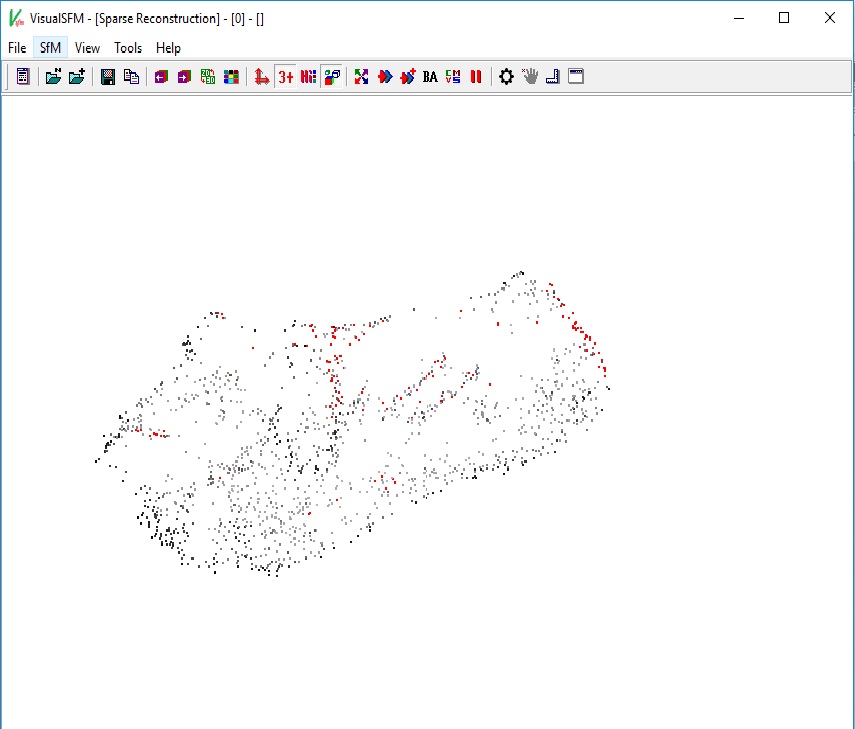
Task: Start sparse reconstruction double-arrow icon
Action: click(x=385, y=76)
